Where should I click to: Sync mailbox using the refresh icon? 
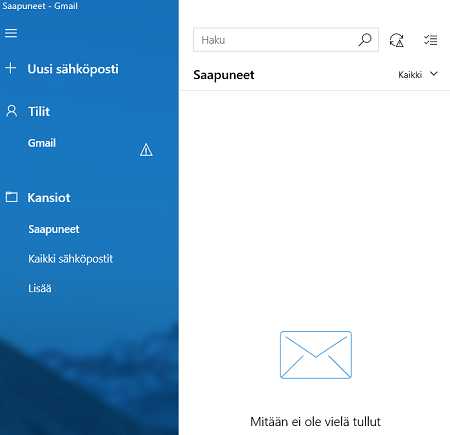coord(397,40)
